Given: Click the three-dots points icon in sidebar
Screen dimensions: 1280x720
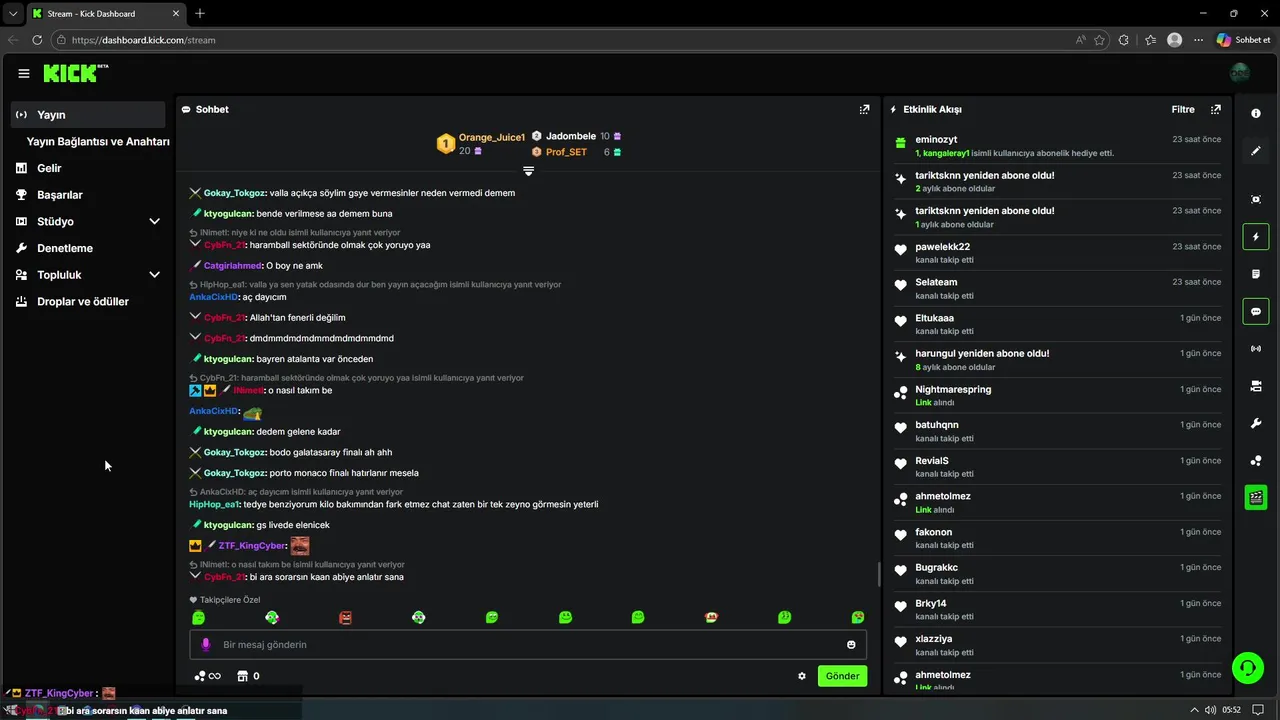Looking at the screenshot, I should tap(1256, 461).
